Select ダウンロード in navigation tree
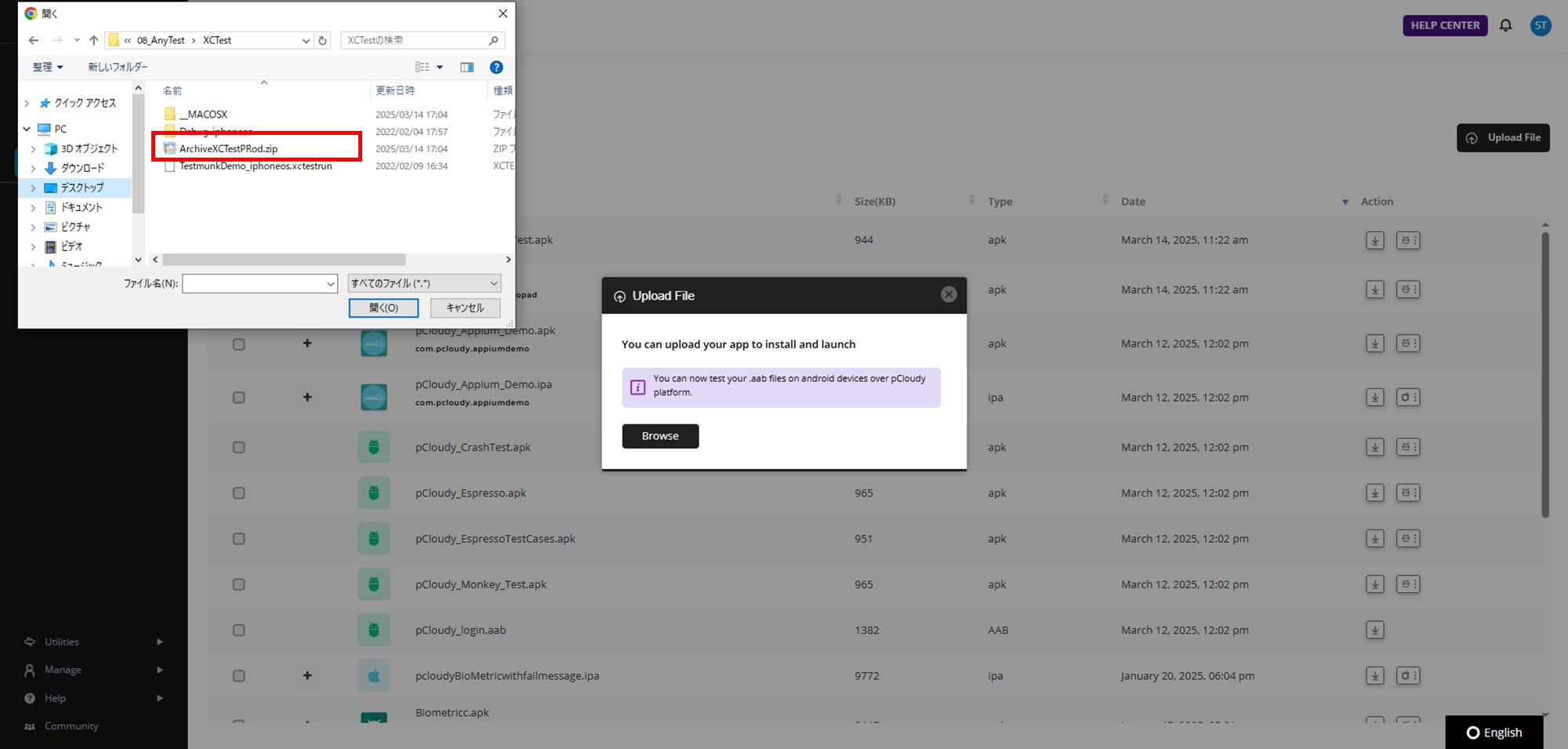 click(x=82, y=168)
